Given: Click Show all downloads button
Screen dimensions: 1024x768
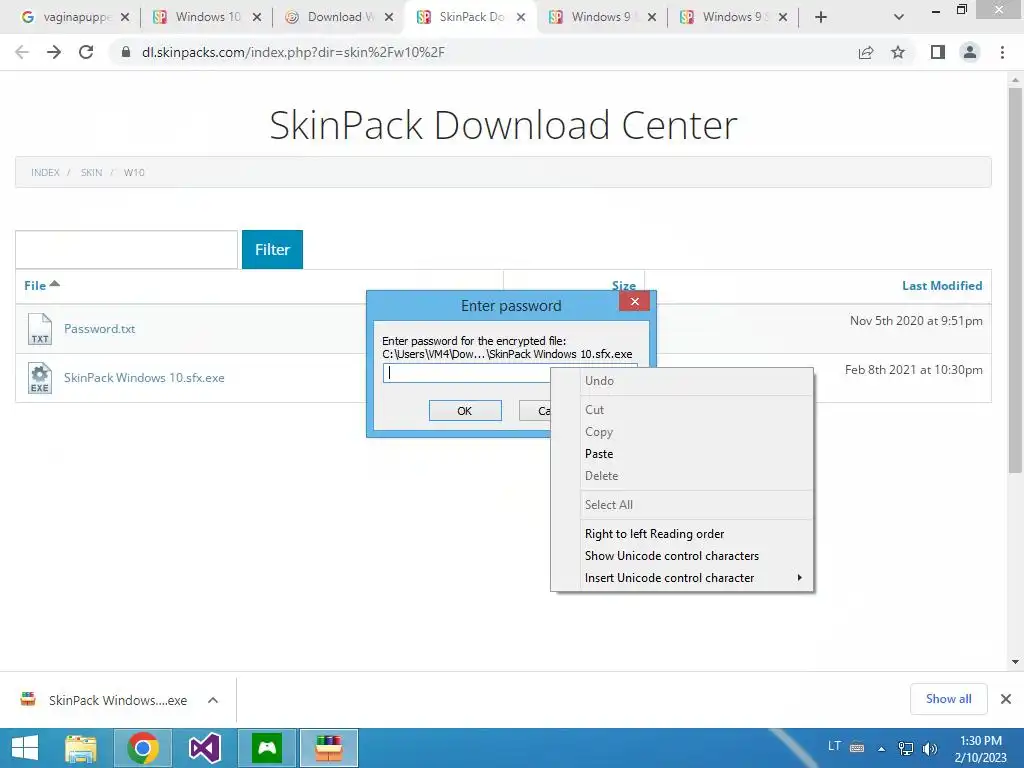Looking at the screenshot, I should [948, 699].
